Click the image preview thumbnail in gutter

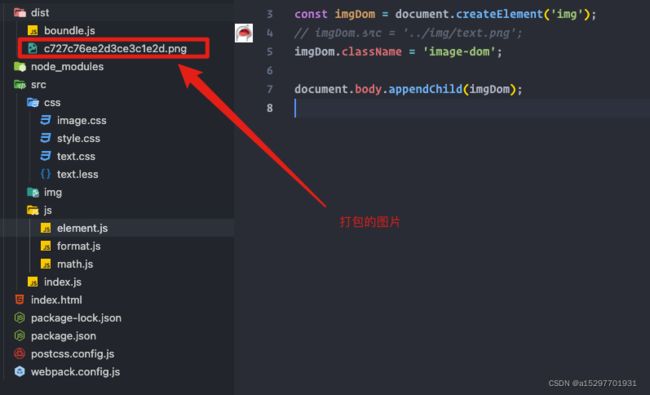tap(244, 33)
